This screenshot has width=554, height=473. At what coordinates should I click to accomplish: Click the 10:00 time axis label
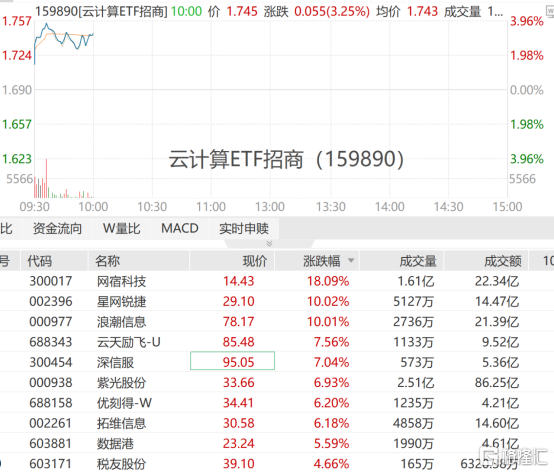click(x=93, y=207)
